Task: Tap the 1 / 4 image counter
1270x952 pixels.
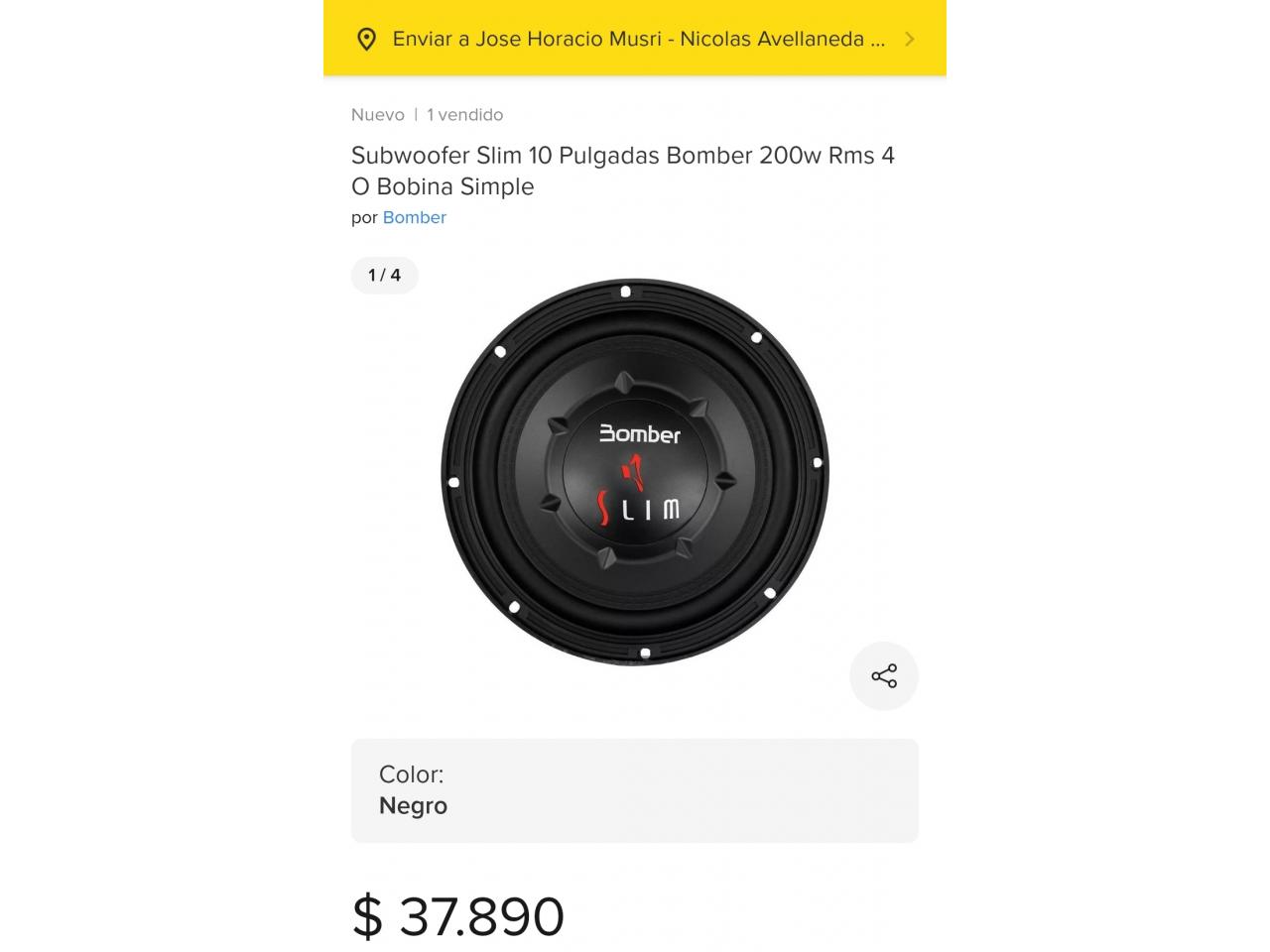Action: pyautogui.click(x=385, y=276)
